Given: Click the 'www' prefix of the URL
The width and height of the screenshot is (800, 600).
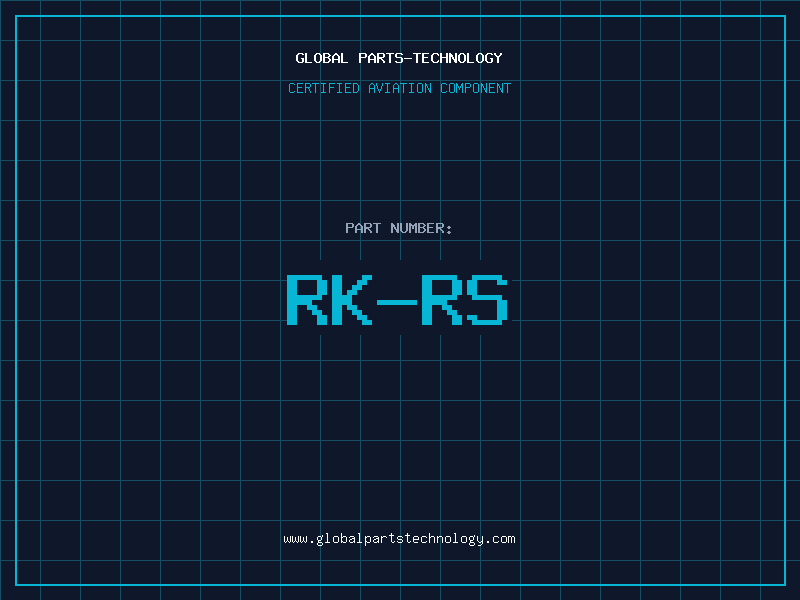Looking at the screenshot, I should 295,539.
